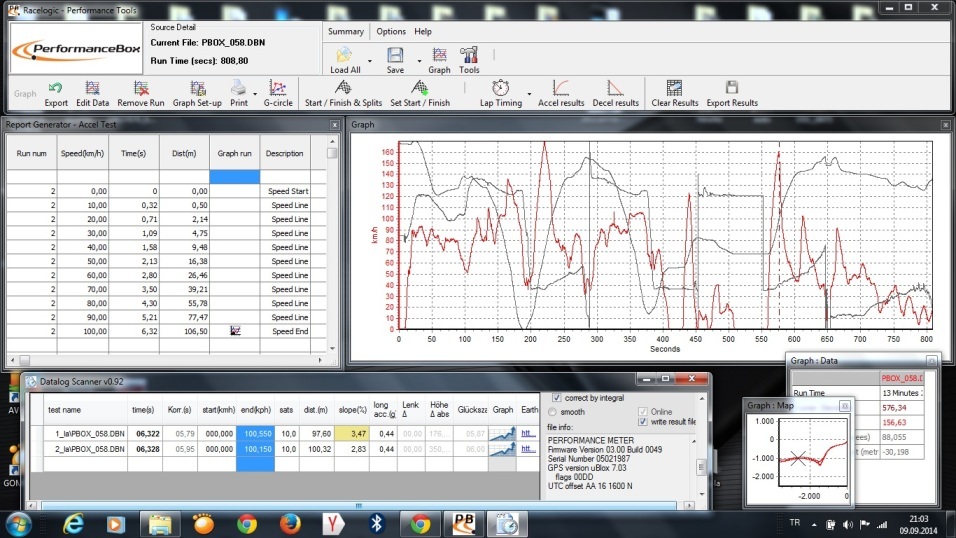Click the Export Results button

tap(732, 89)
